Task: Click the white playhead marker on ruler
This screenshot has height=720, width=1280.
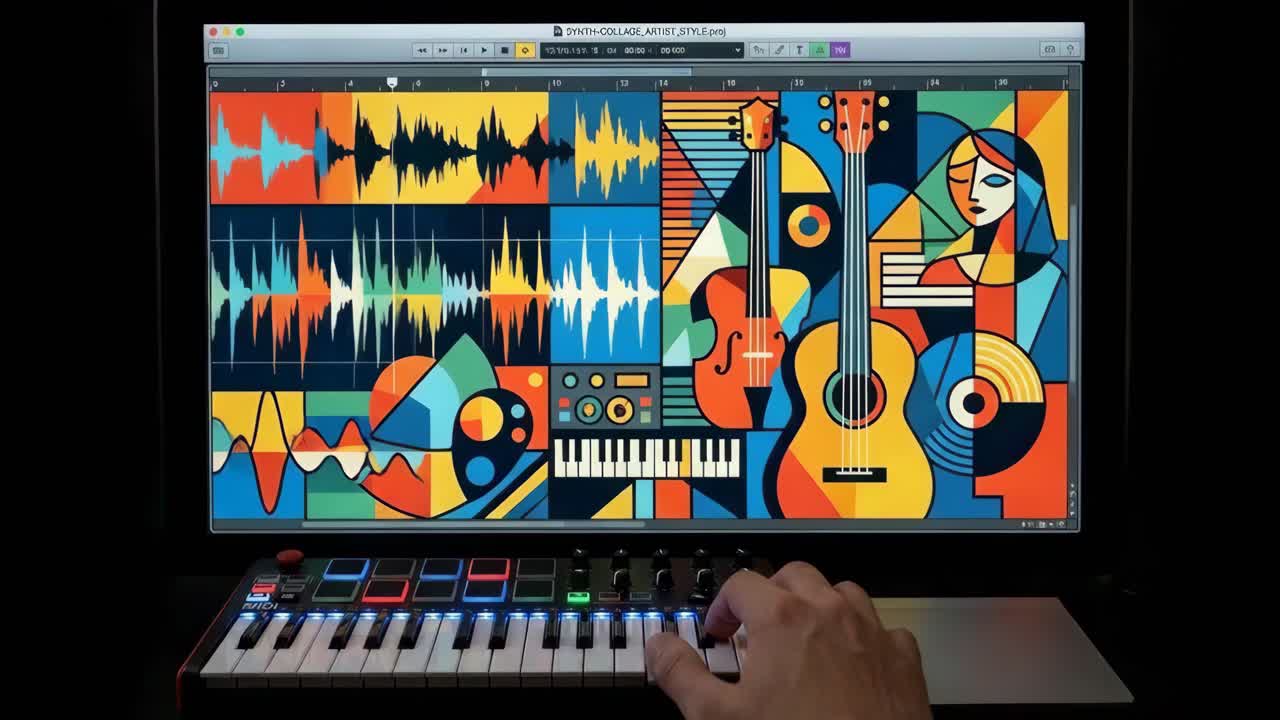Action: (392, 83)
